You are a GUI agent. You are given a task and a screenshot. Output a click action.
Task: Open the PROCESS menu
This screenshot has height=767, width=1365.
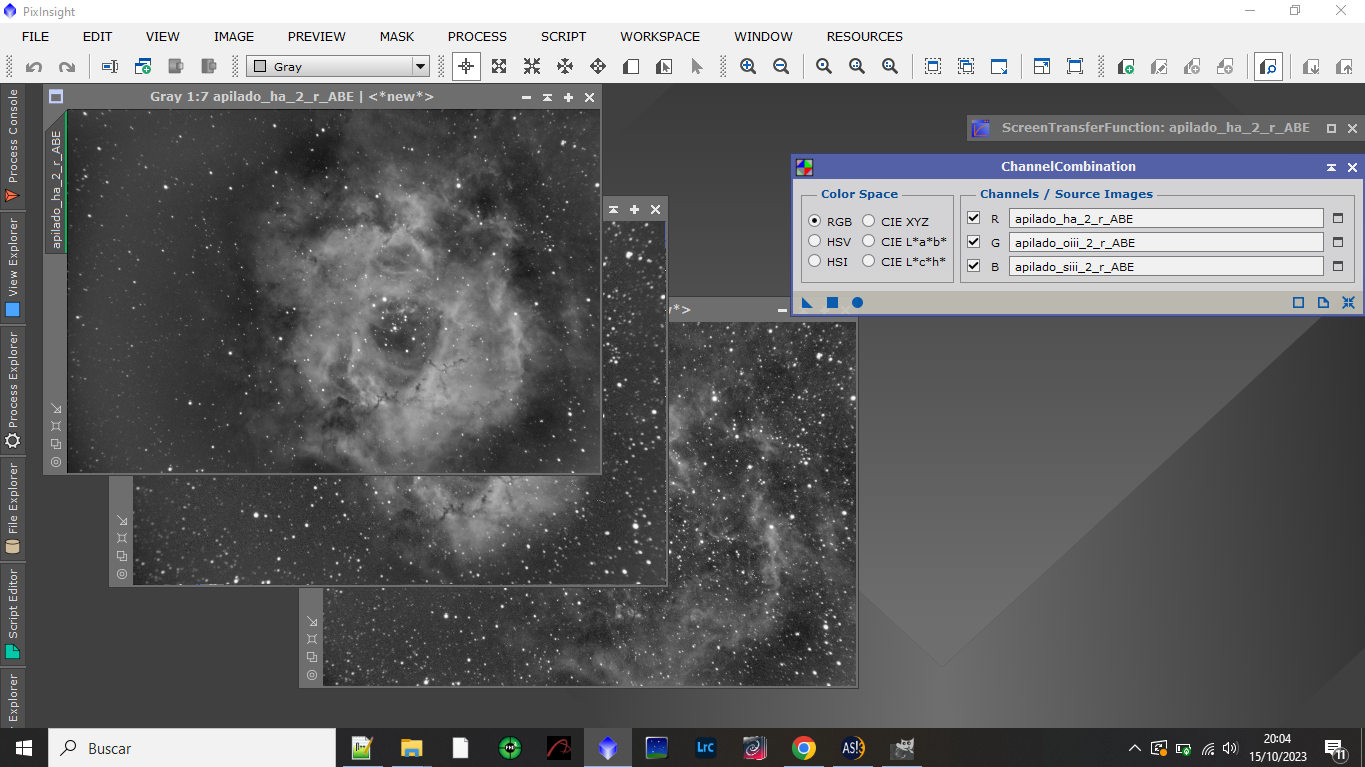click(x=477, y=36)
